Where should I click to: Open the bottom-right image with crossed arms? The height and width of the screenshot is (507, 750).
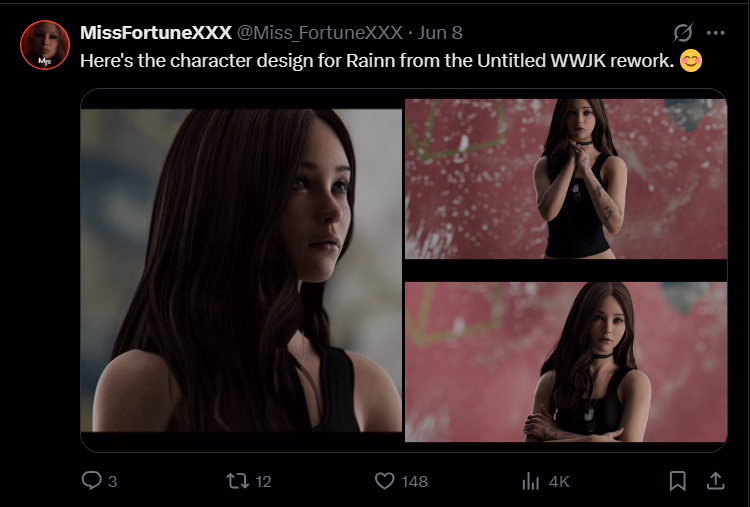[565, 361]
